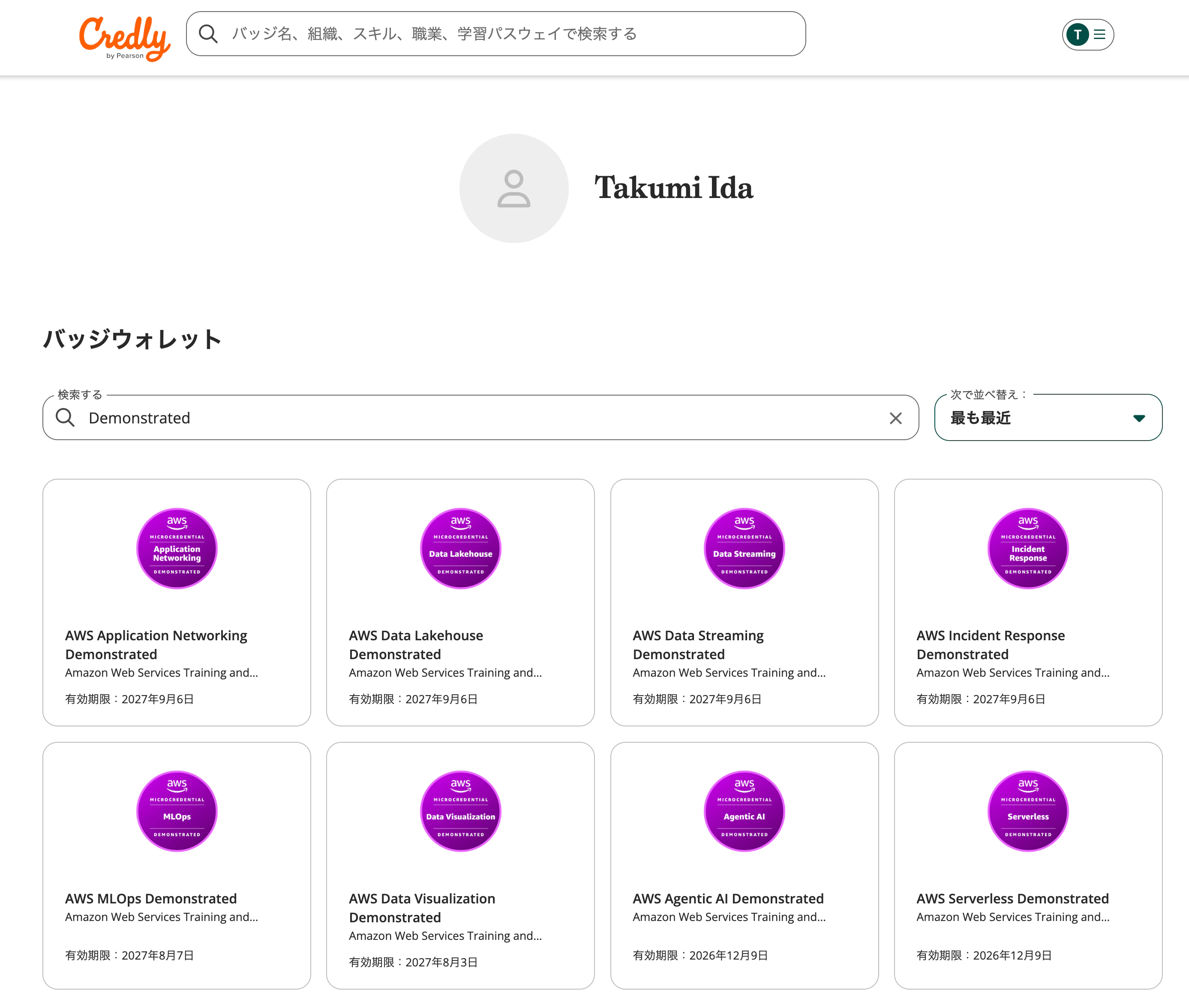
Task: Open AWS Agentic AI Demonstrated title
Action: [x=728, y=898]
